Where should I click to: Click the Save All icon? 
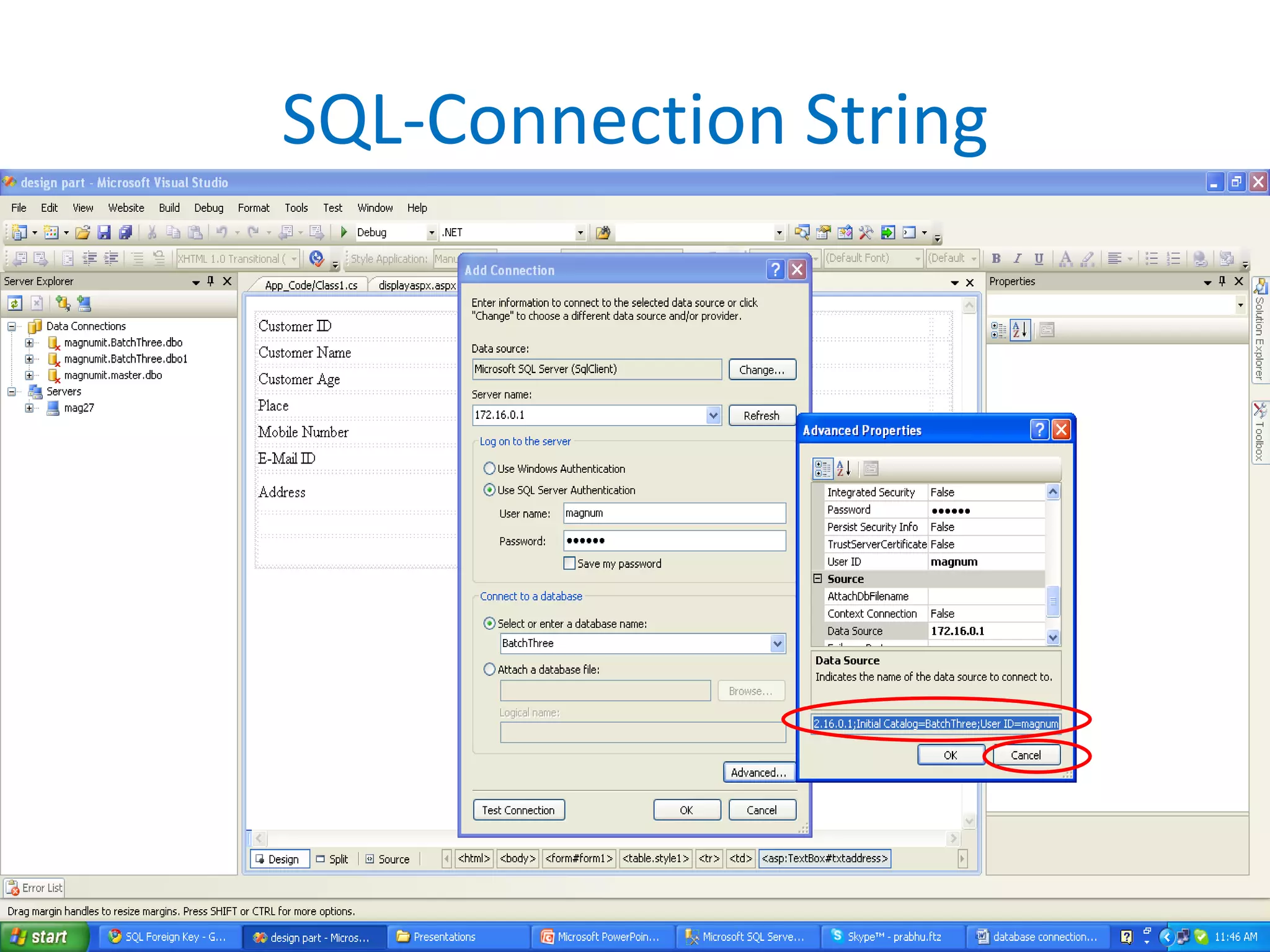point(125,232)
